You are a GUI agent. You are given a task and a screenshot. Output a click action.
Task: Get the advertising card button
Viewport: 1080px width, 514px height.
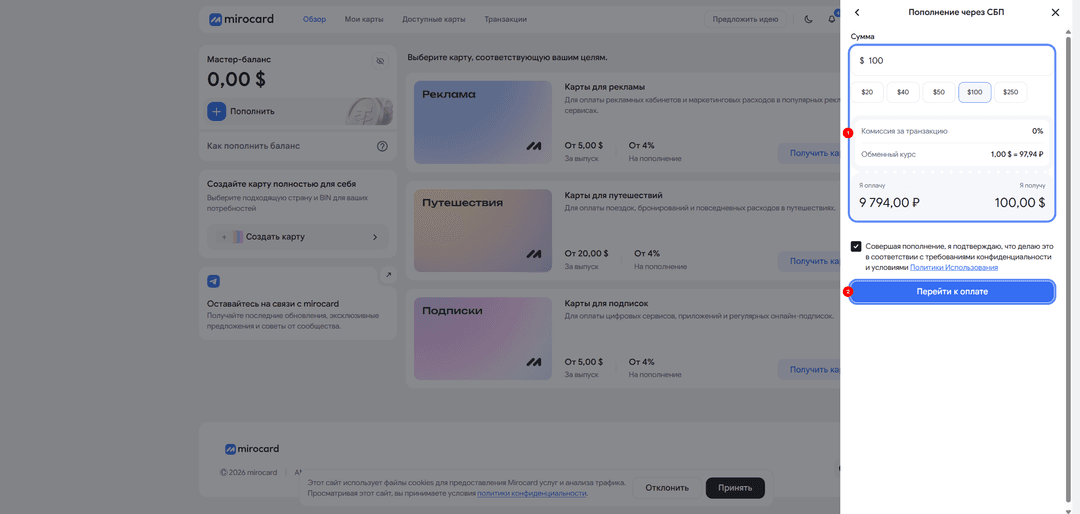(x=809, y=153)
